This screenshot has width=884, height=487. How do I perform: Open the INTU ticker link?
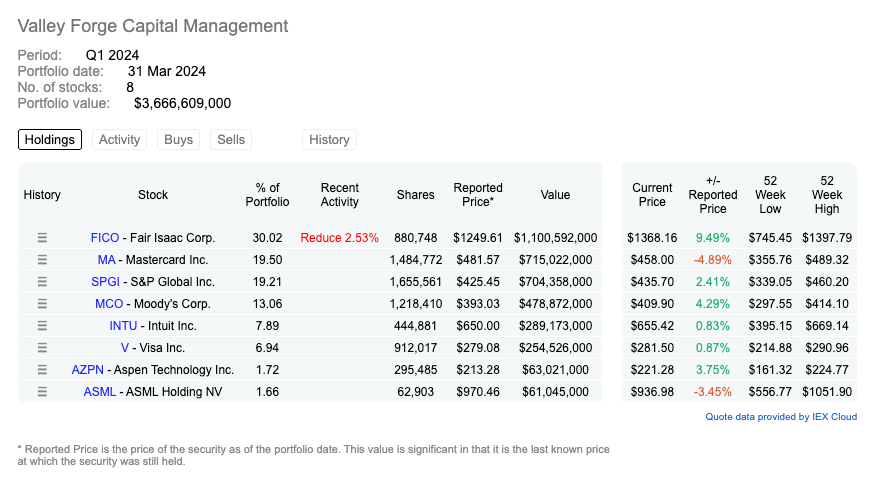pos(123,326)
